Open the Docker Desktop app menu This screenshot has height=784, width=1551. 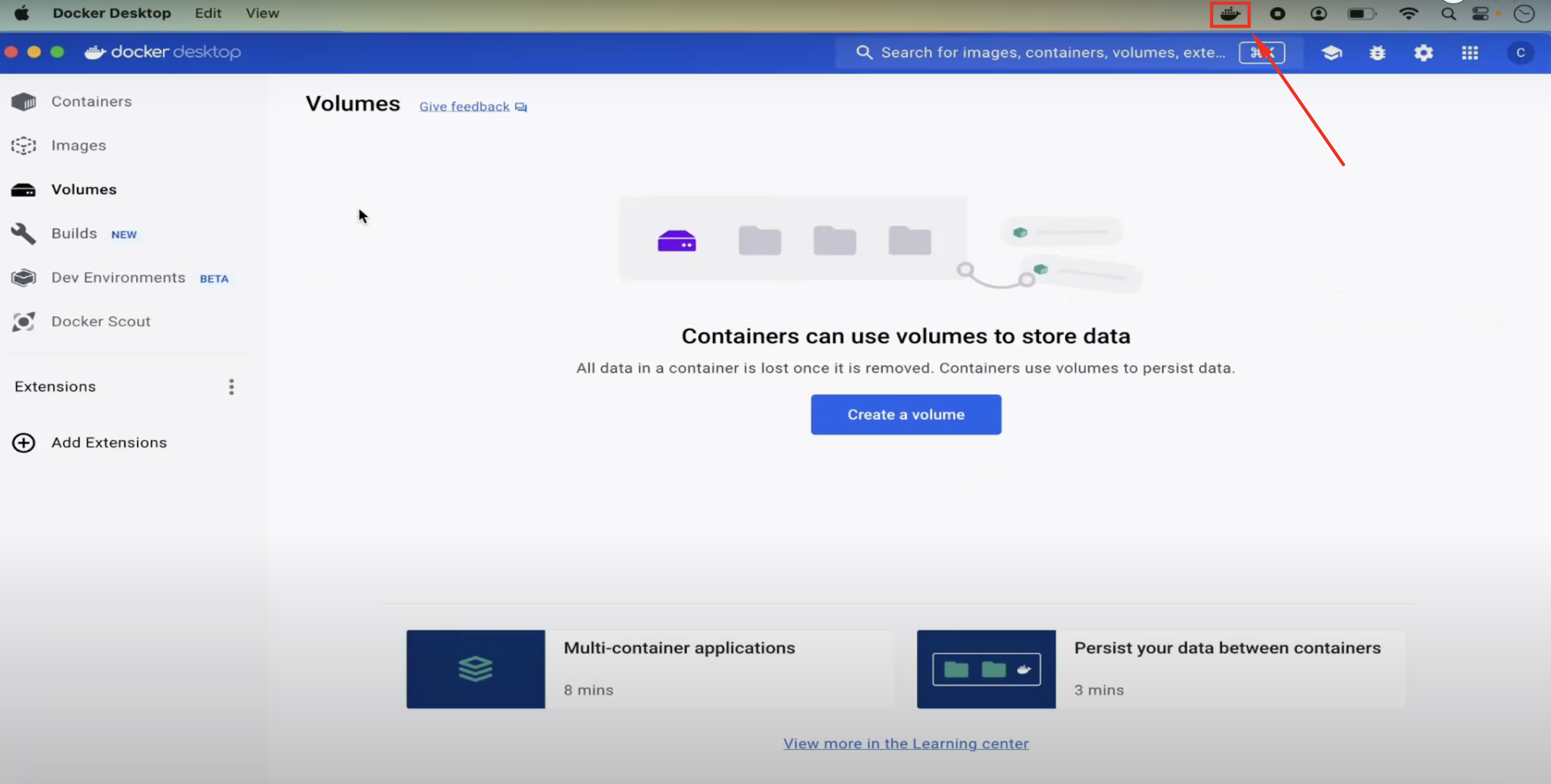[x=112, y=13]
